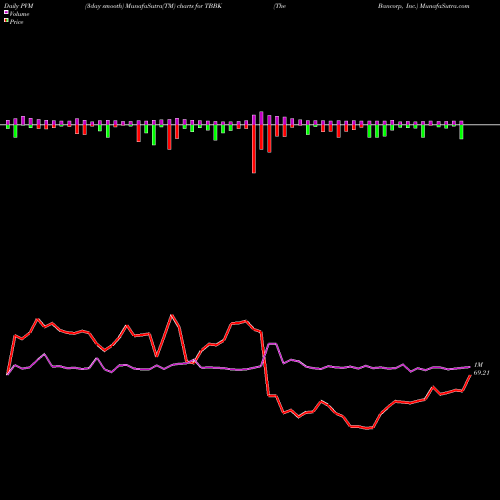500x500 pixels.
Task: Click the red price line's highest peak
Action: pos(171,315)
